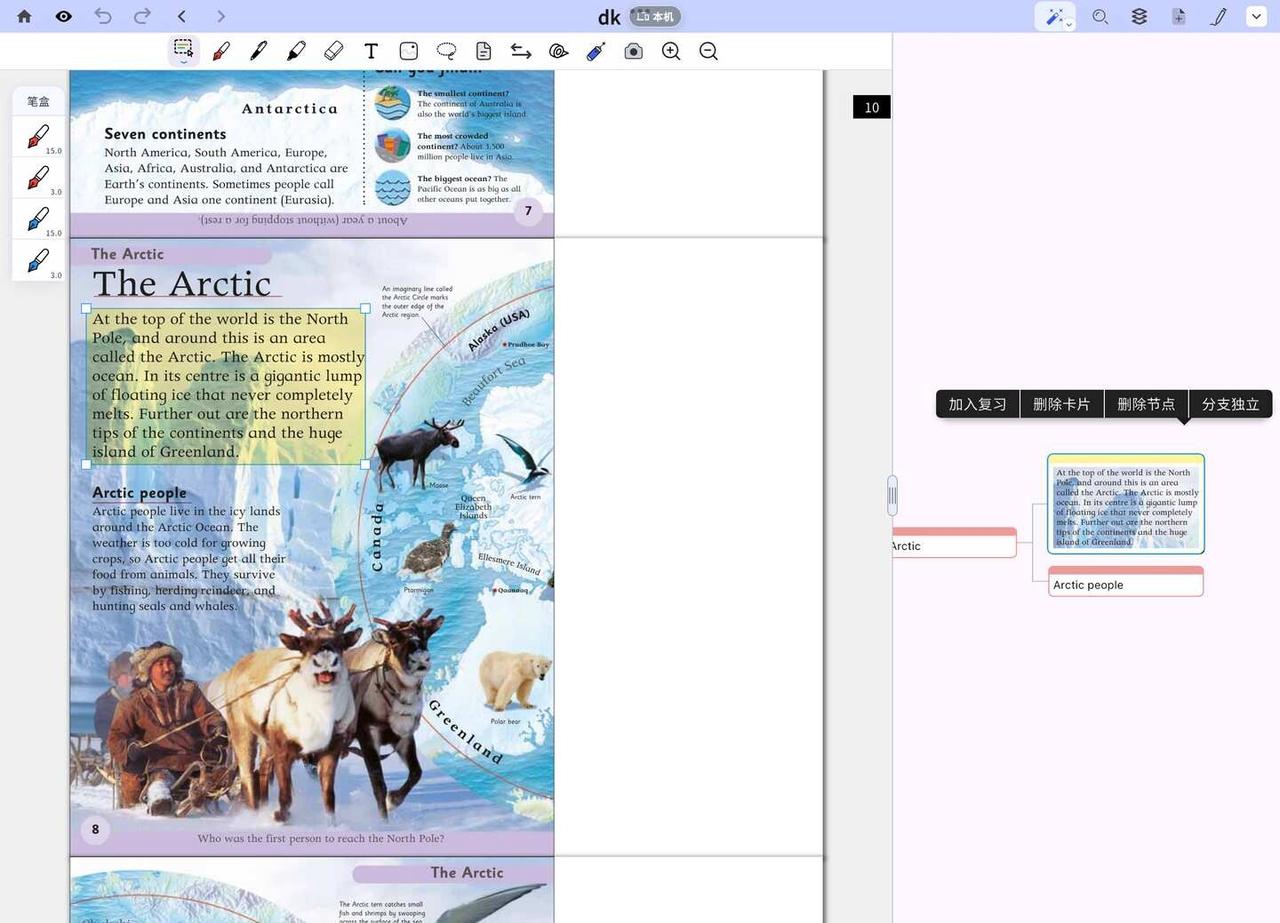This screenshot has width=1280, height=923.
Task: Select the rectangle excerpt selection tool
Action: click(183, 50)
